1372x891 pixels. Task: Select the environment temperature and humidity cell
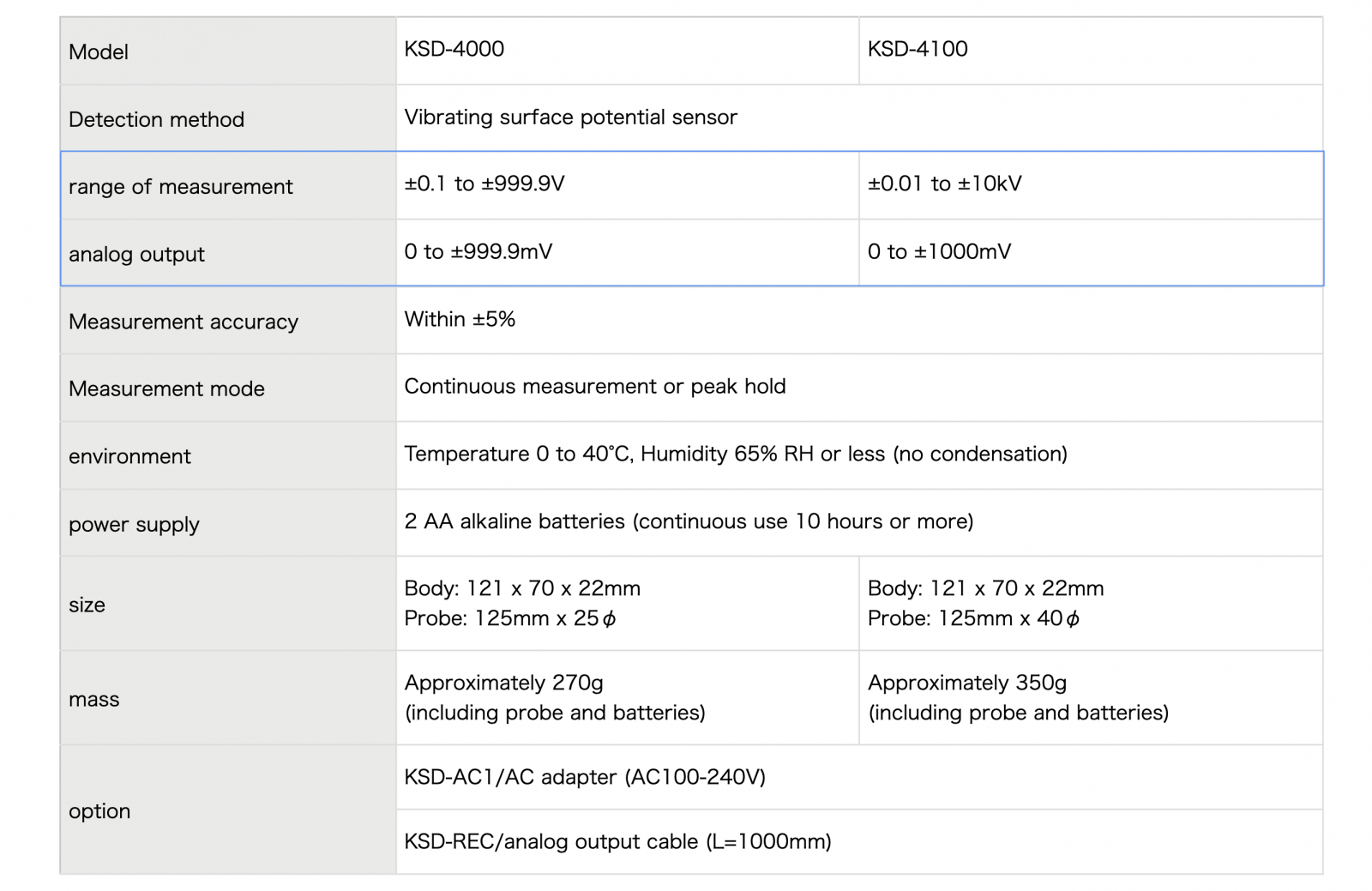[x=859, y=455]
